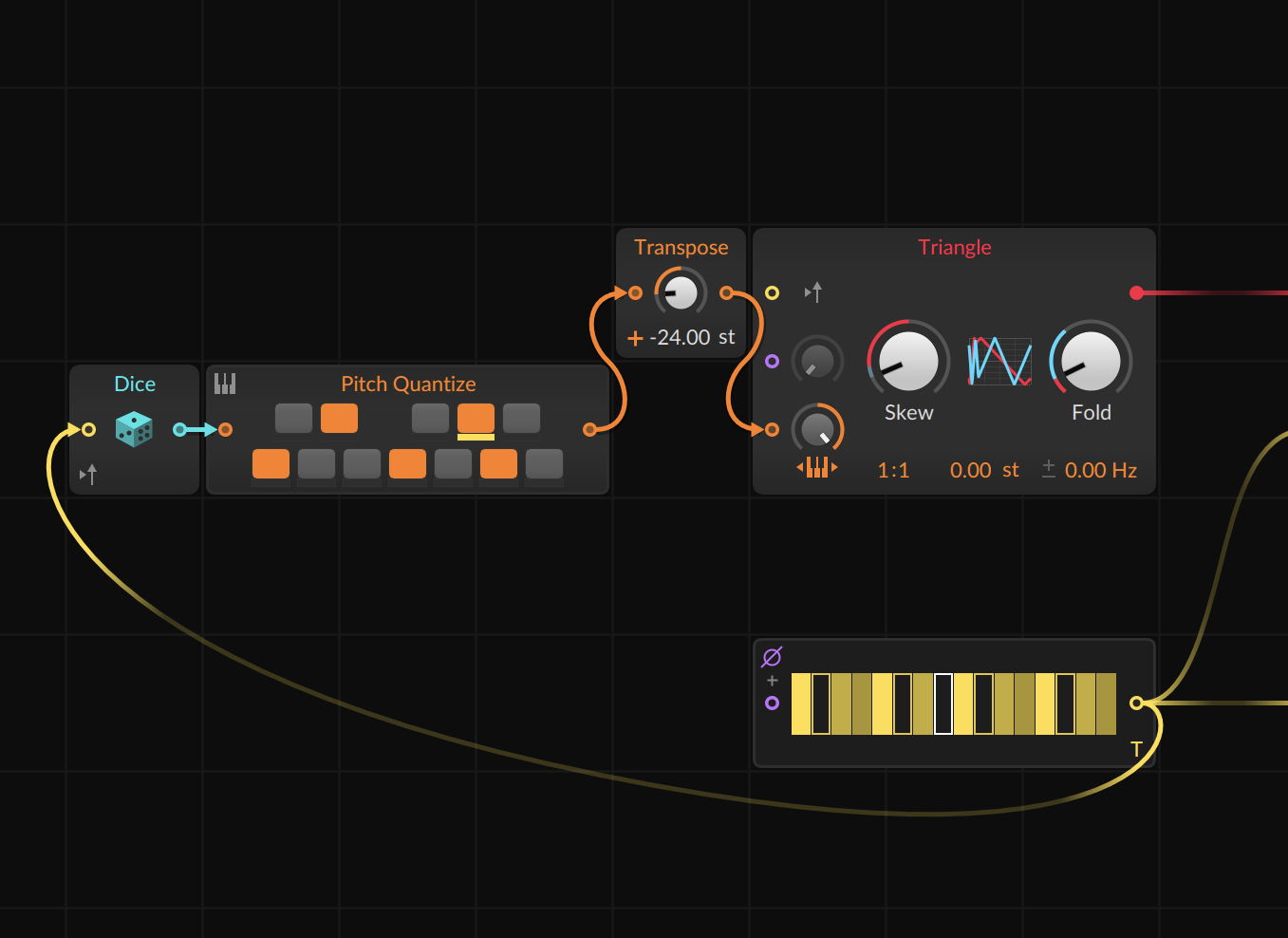Click the waveform display in the Triangle module
Image resolution: width=1288 pixels, height=938 pixels.
(x=999, y=362)
